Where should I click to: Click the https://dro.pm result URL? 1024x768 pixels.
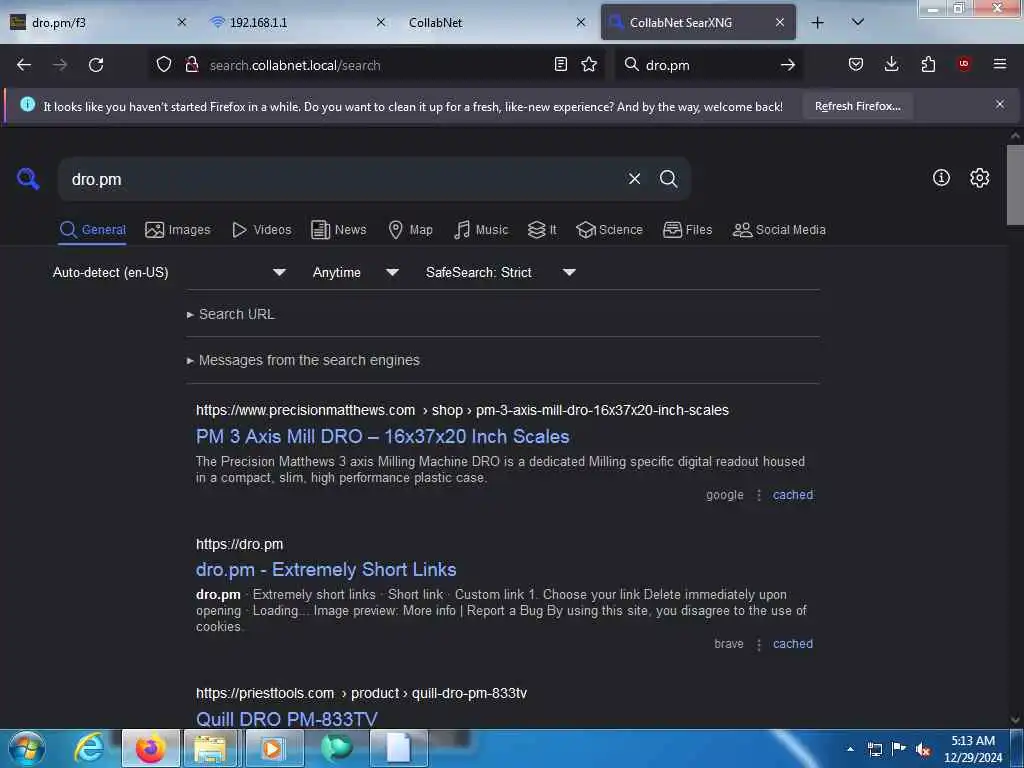240,544
